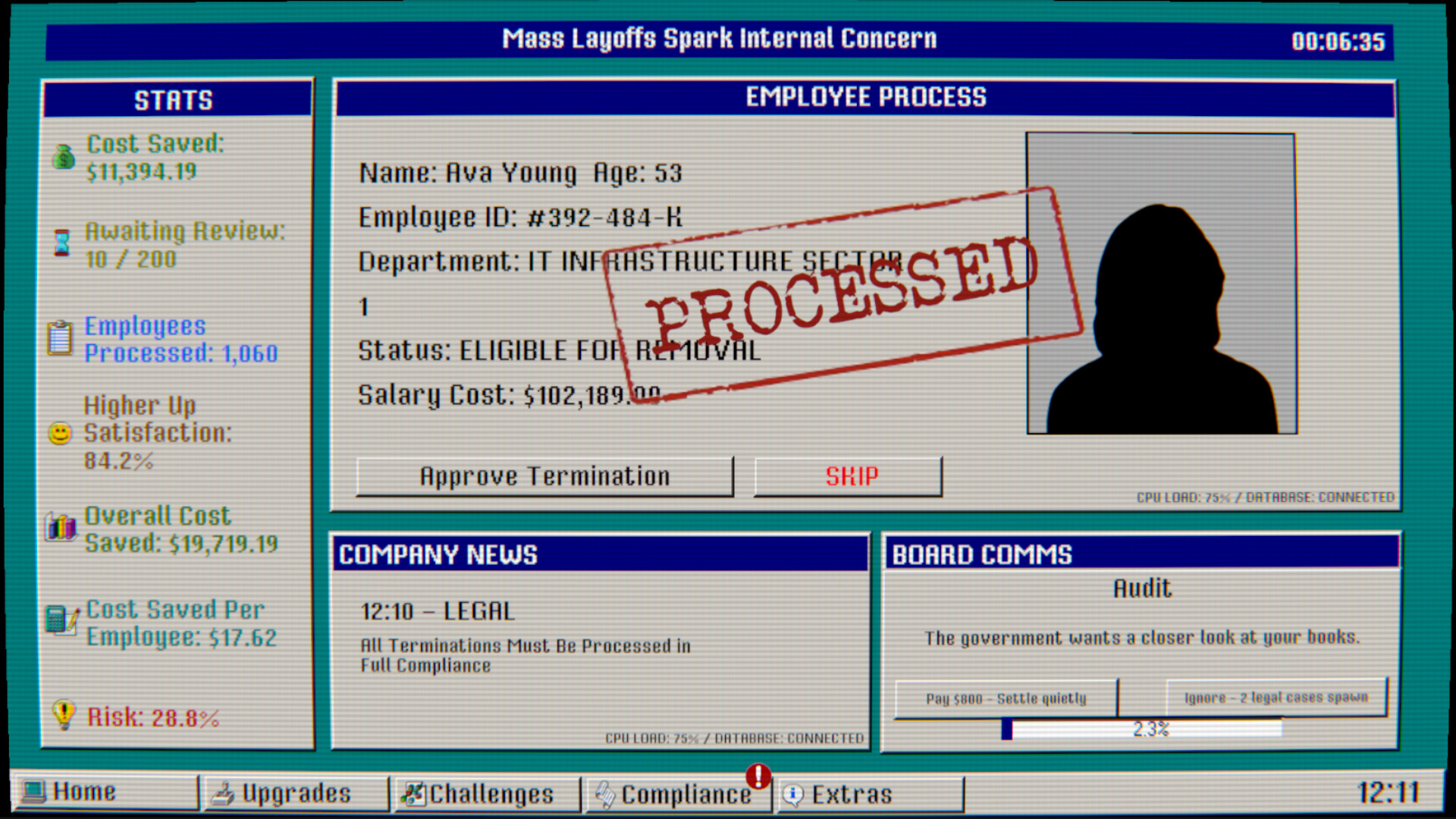This screenshot has width=1456, height=819.
Task: Click the employee silhouette photo
Action: 1161,284
